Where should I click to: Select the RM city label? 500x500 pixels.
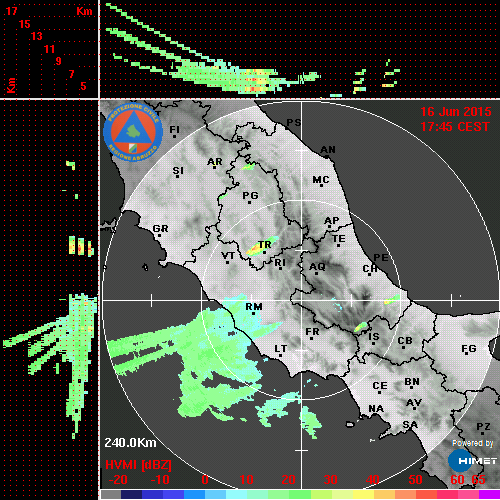[254, 307]
